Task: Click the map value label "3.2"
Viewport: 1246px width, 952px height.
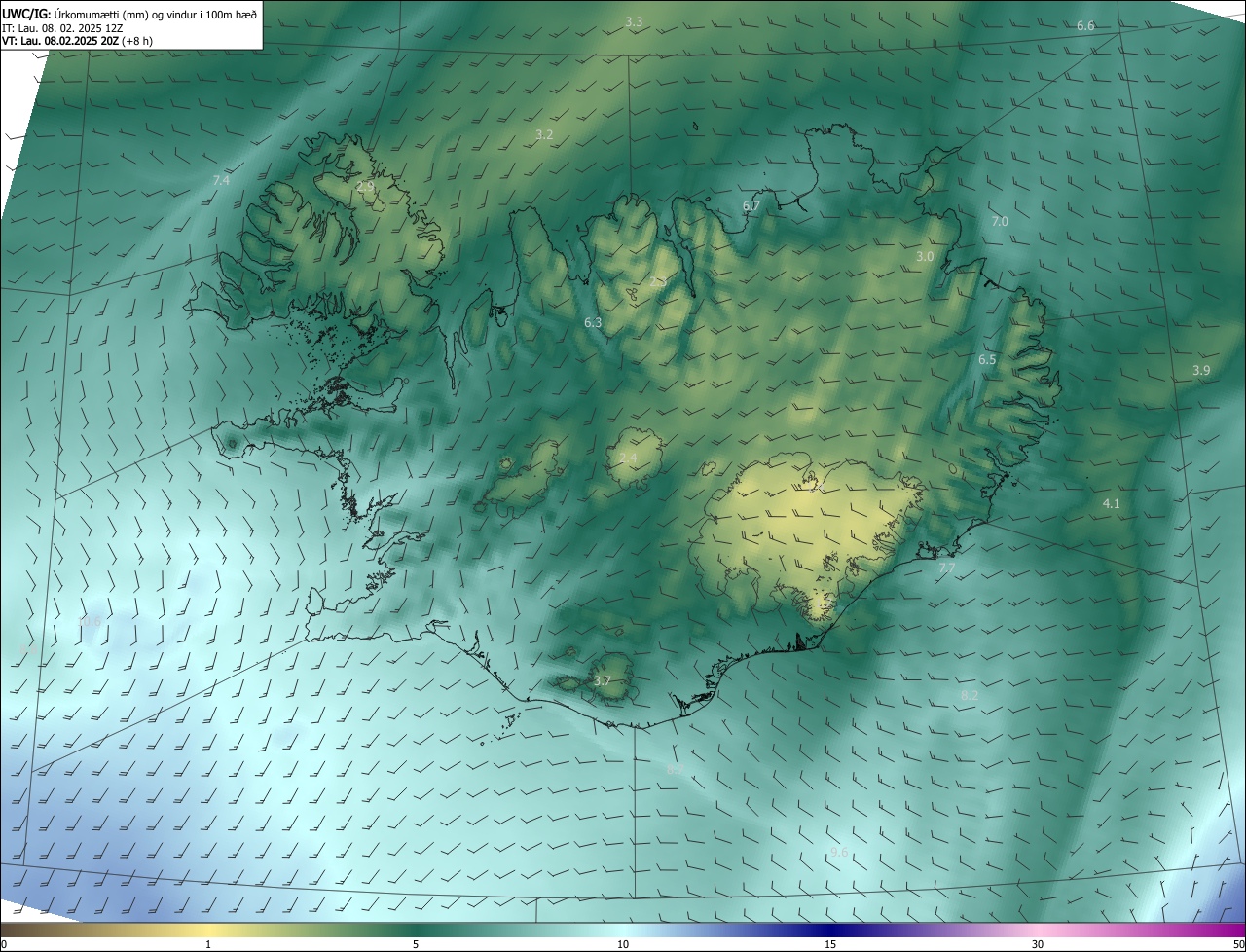Action: [x=544, y=134]
